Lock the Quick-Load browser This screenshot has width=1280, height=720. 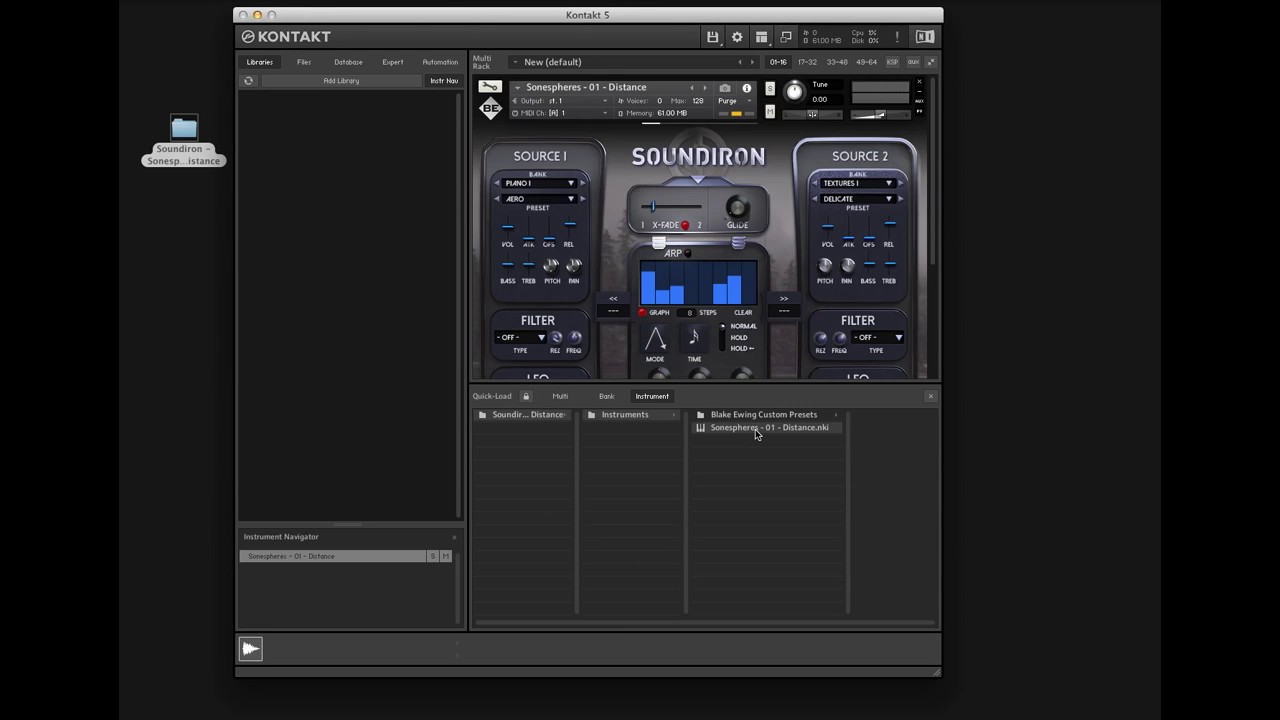coord(526,396)
